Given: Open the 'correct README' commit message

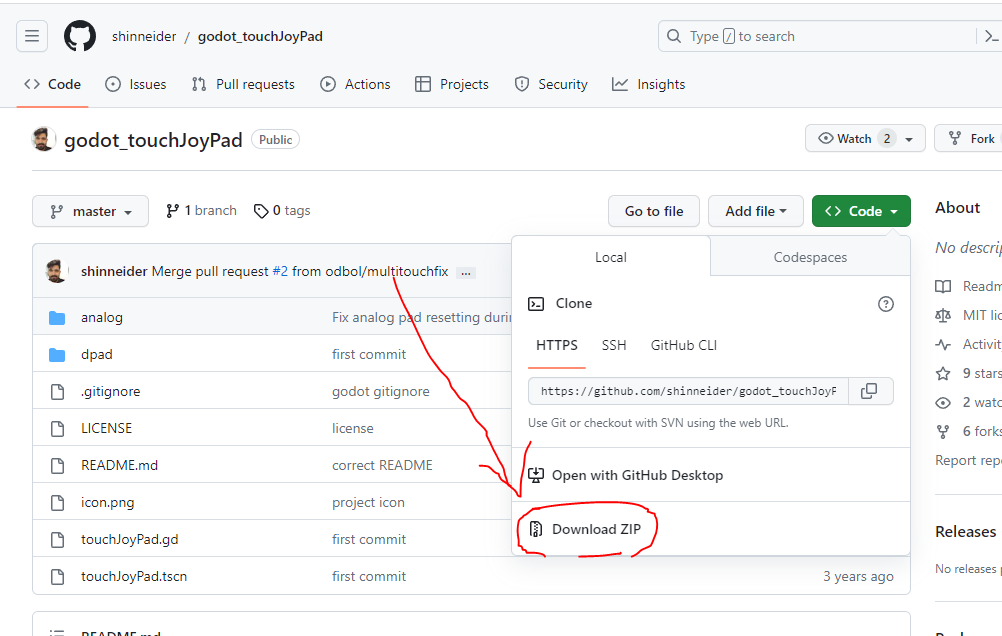Looking at the screenshot, I should (x=382, y=465).
